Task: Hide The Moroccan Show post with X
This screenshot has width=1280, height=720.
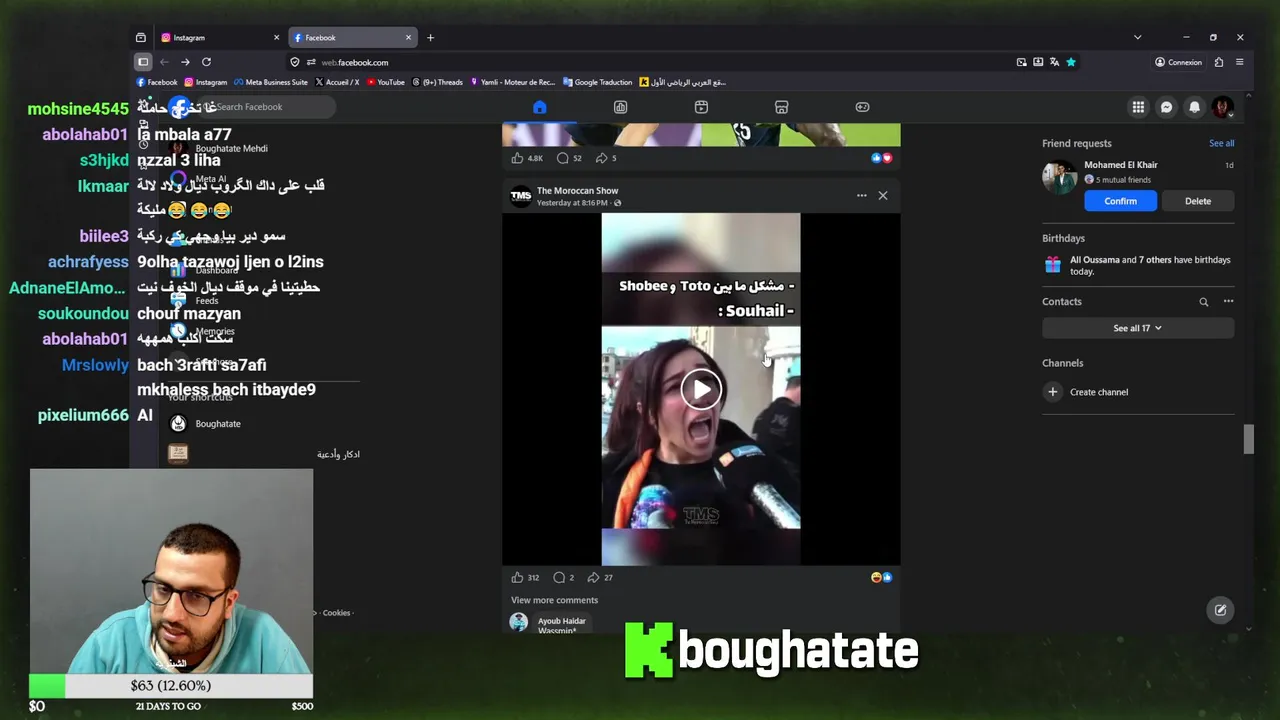Action: coord(883,196)
